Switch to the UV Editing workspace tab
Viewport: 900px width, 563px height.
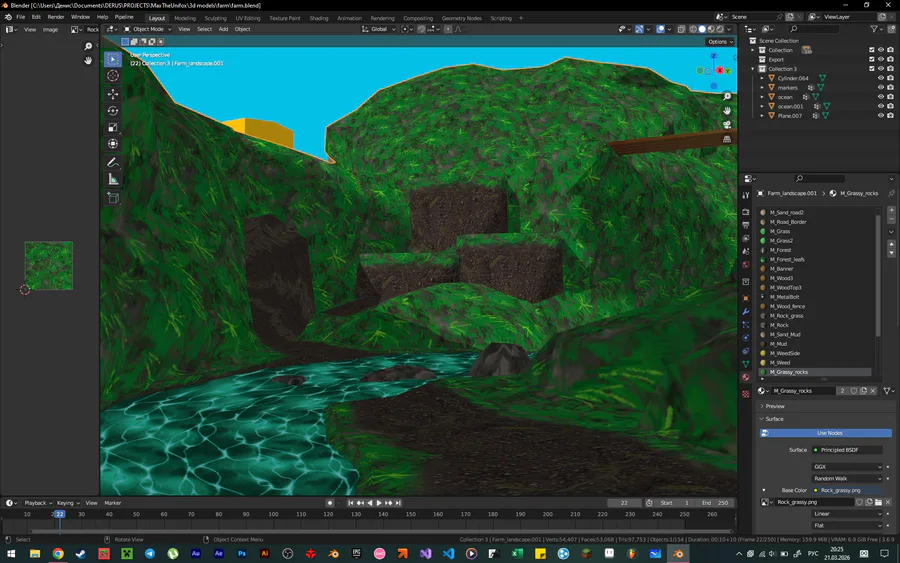(x=248, y=18)
